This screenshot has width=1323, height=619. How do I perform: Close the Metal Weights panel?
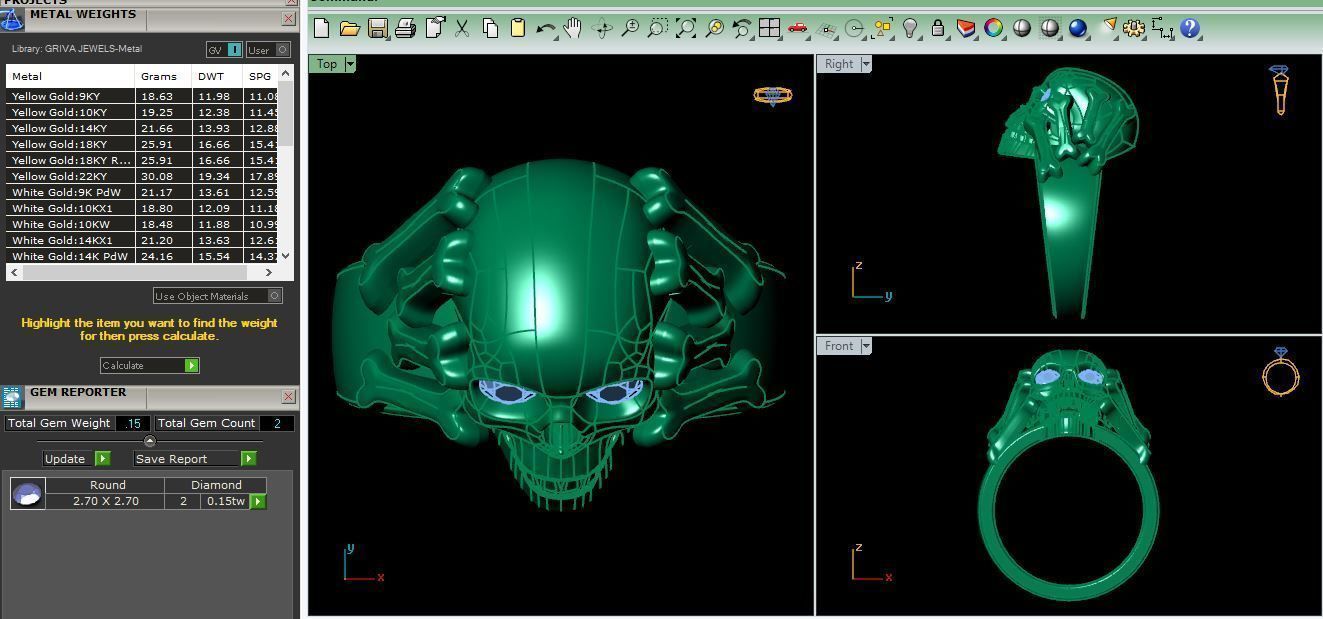click(289, 18)
